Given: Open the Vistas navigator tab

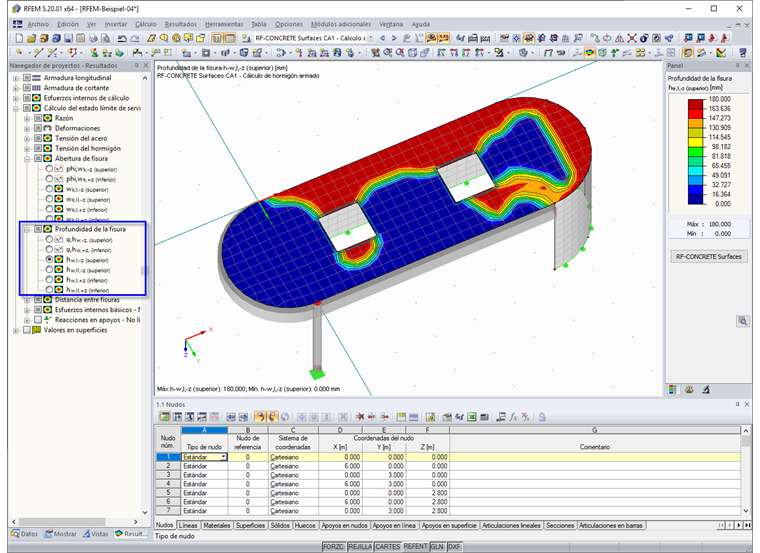Looking at the screenshot, I should coord(95,534).
